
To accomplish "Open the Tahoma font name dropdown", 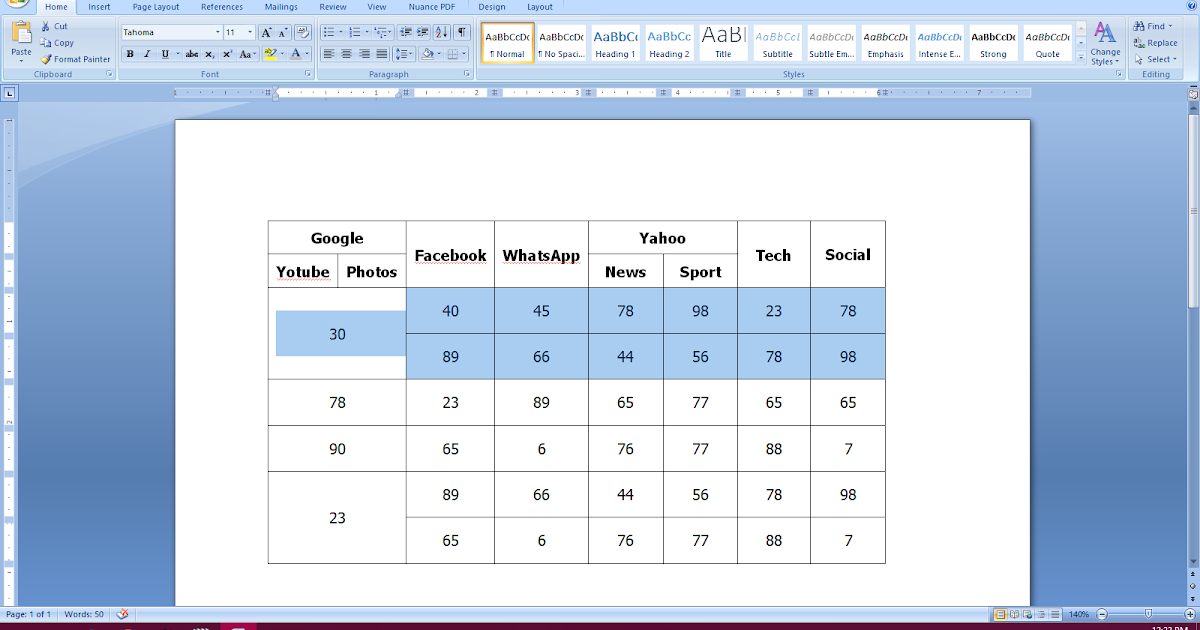I will [217, 33].
